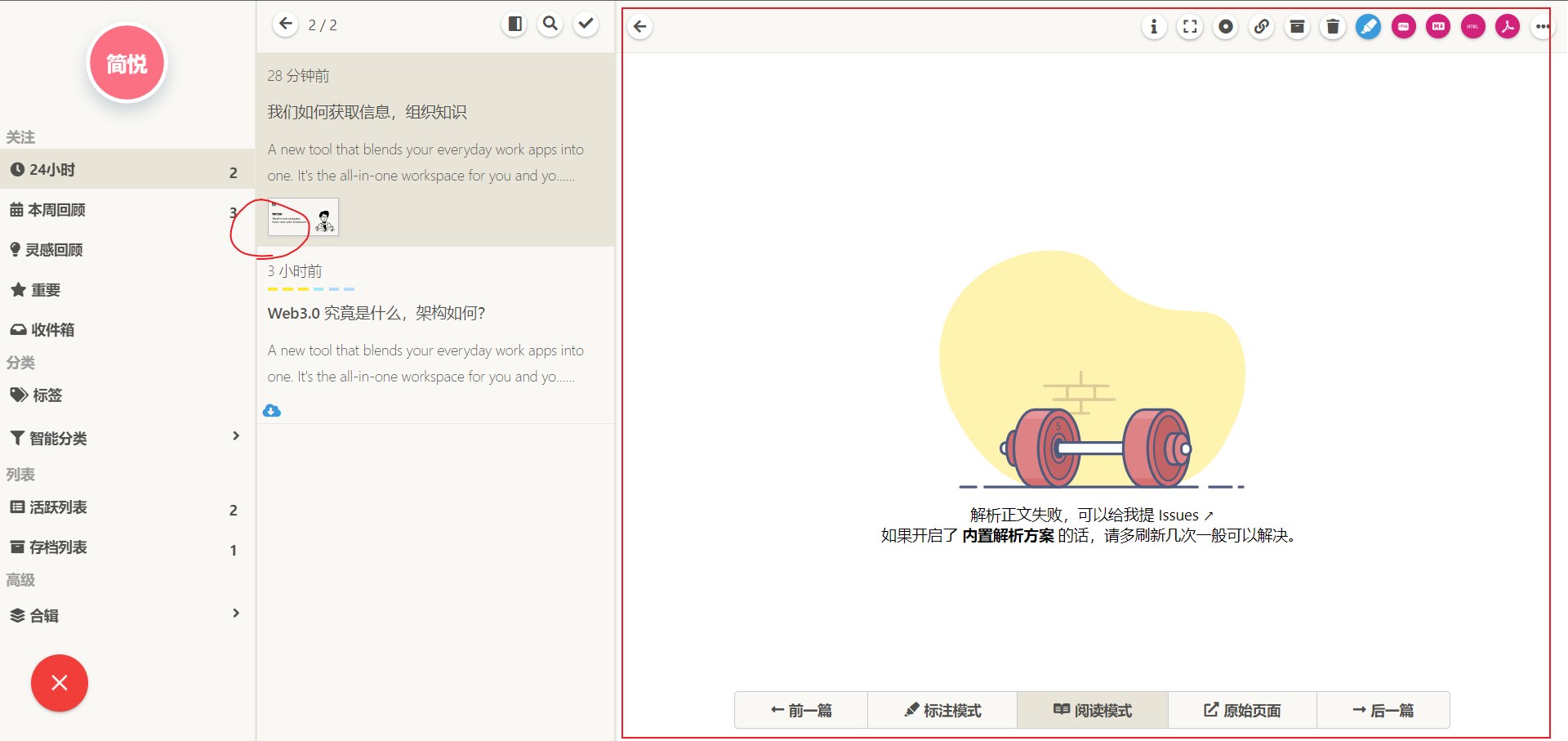Toggle the sidebar layout icon
1568x741 pixels.
pyautogui.click(x=514, y=24)
